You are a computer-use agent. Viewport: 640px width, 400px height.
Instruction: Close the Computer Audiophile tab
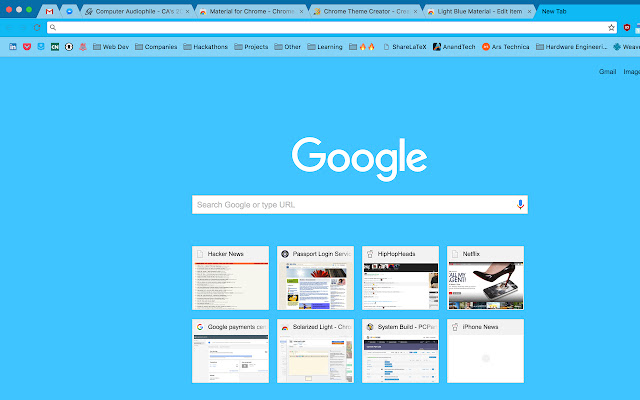pyautogui.click(x=187, y=12)
